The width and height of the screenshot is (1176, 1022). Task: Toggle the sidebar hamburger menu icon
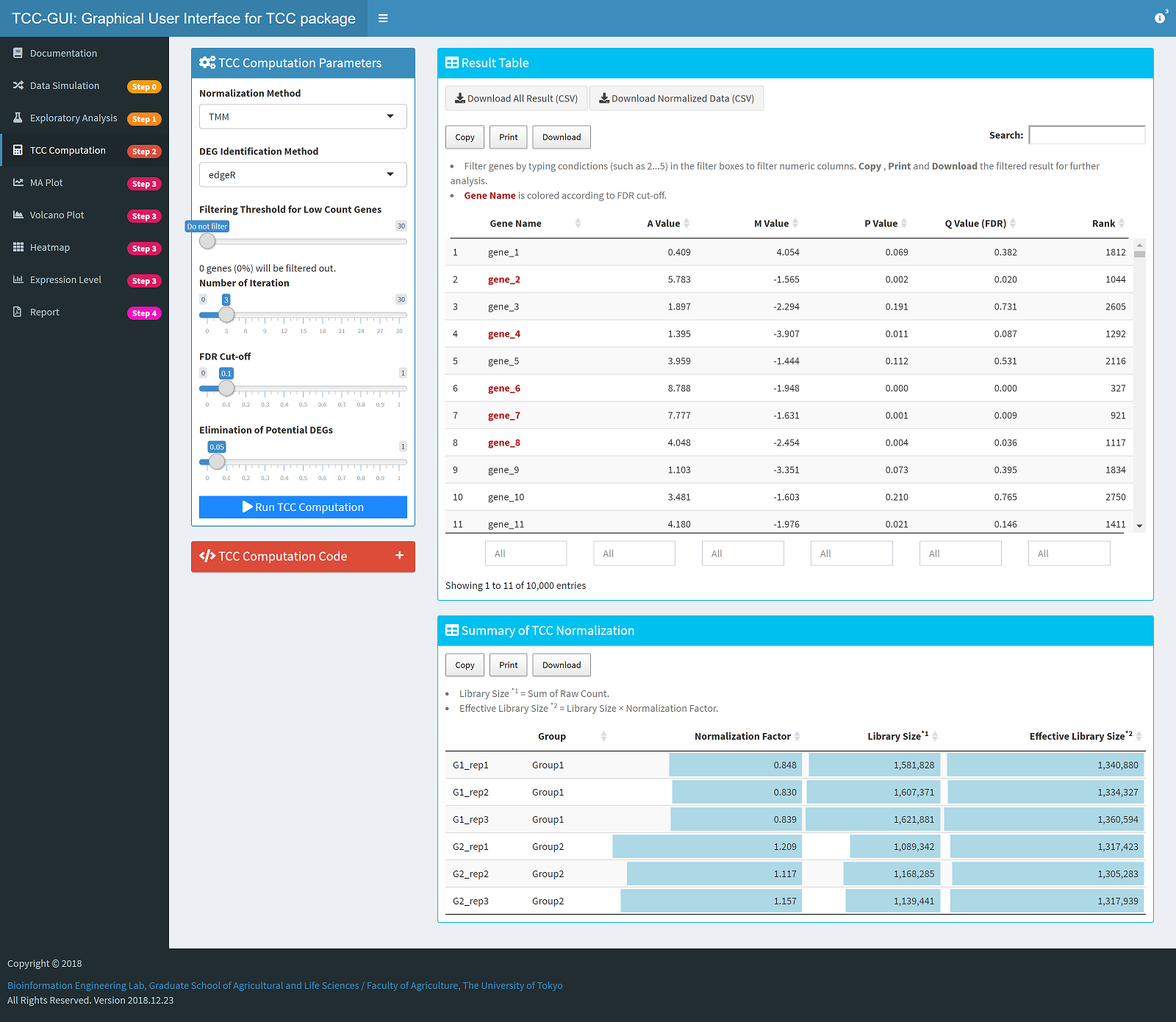383,18
